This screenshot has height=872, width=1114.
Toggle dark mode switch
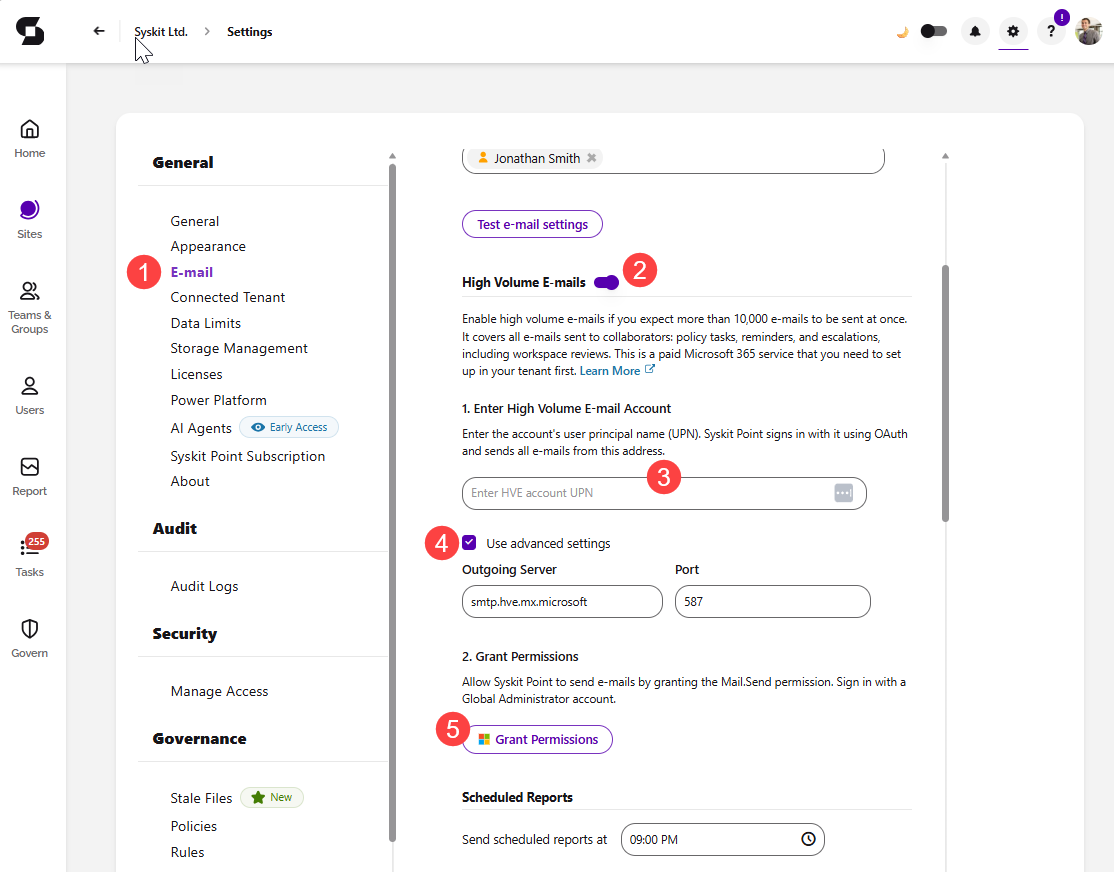click(934, 31)
